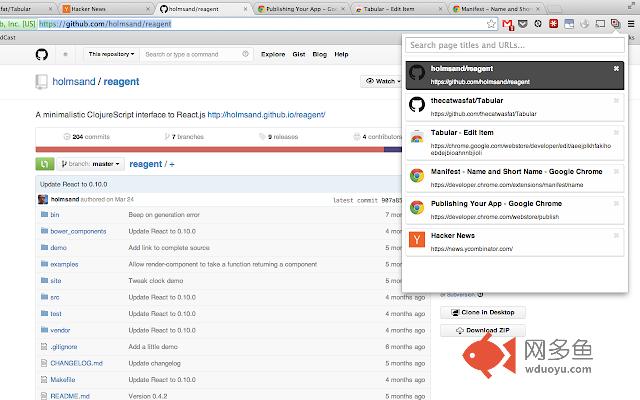
Task: Open the vendor folder
Action: pyautogui.click(x=60, y=330)
